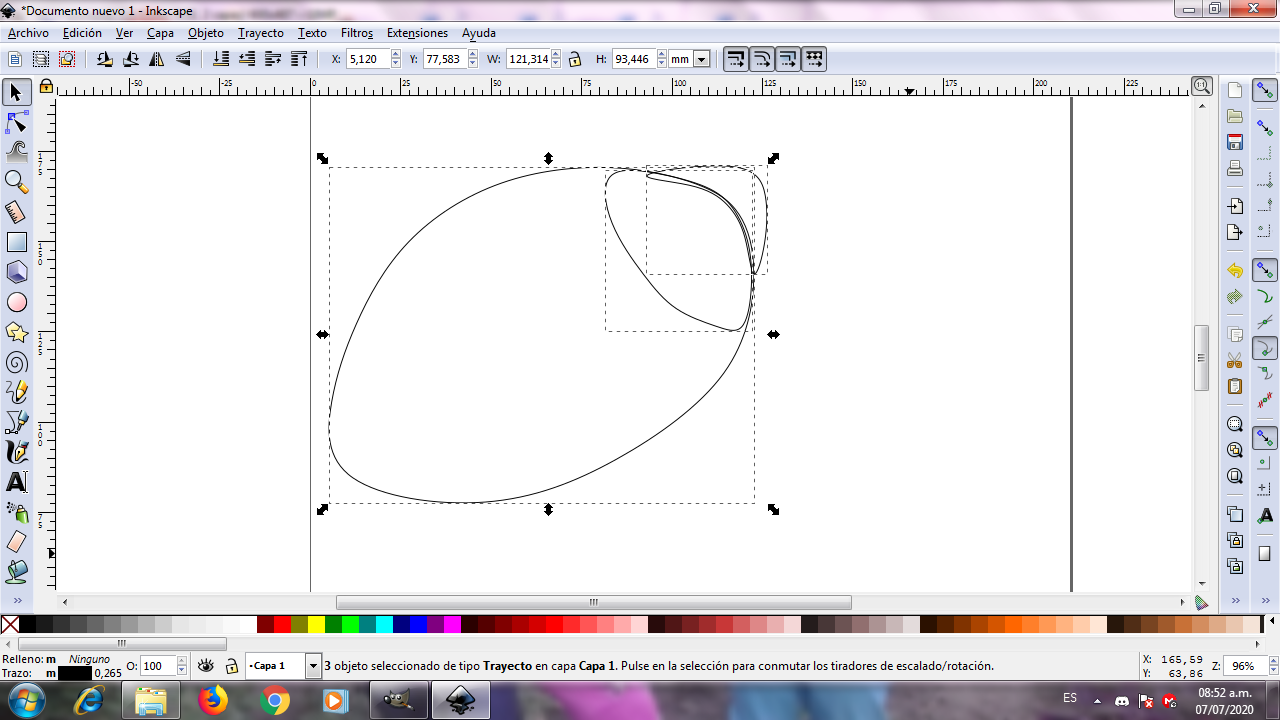Toggle current layer lock
Image resolution: width=1280 pixels, height=720 pixels.
pyautogui.click(x=231, y=666)
